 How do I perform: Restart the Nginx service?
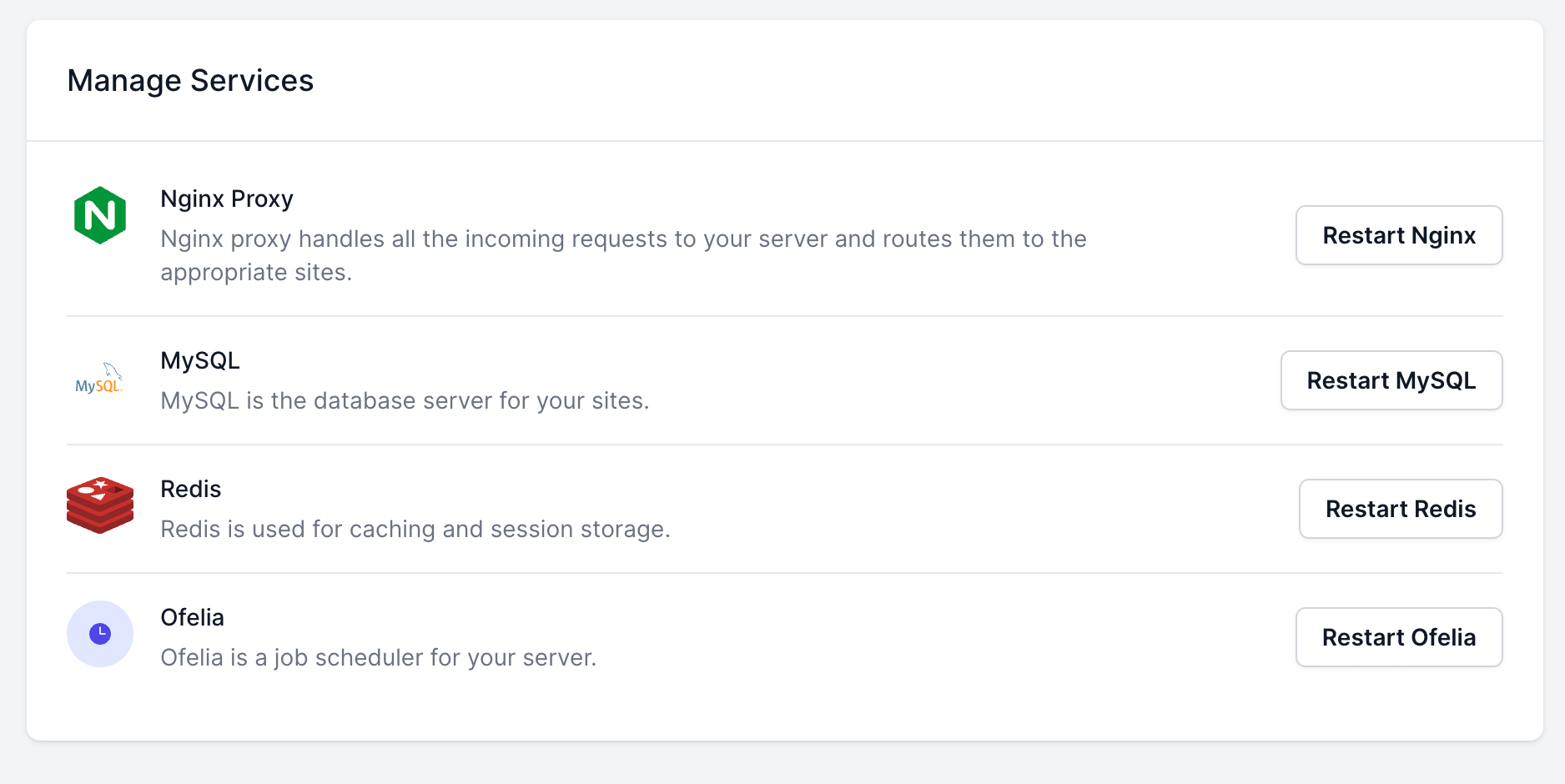[x=1399, y=235]
